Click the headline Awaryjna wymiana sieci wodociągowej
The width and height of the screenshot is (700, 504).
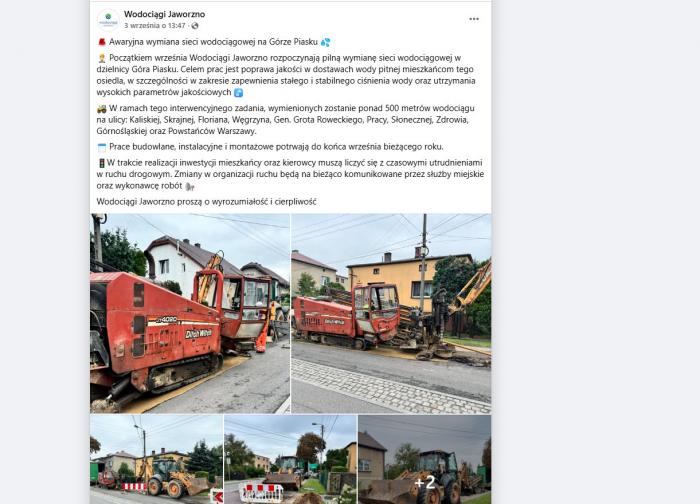tap(213, 42)
